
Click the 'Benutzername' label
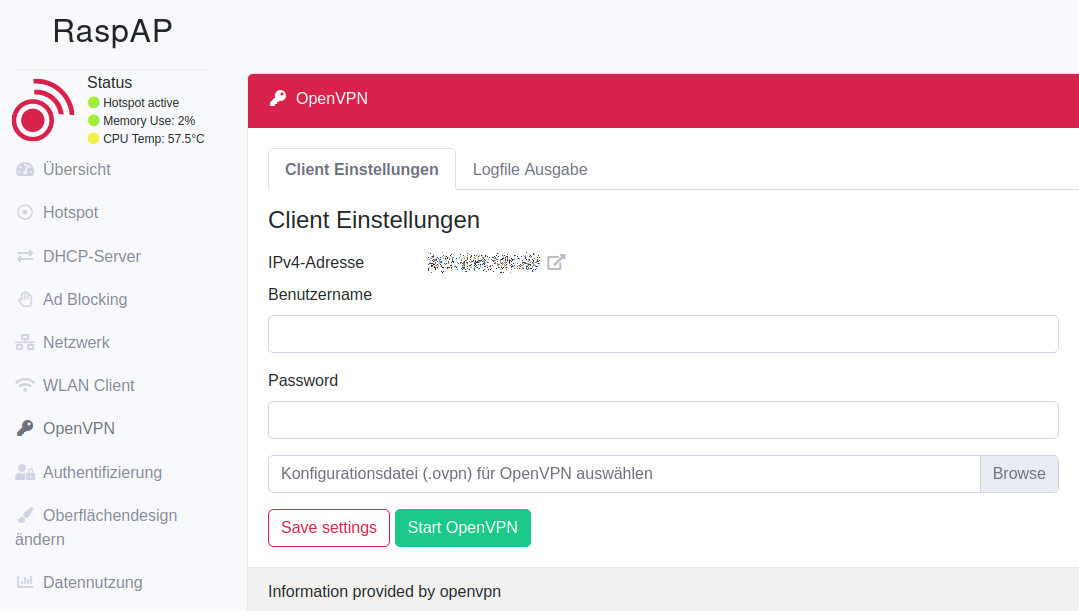point(320,294)
